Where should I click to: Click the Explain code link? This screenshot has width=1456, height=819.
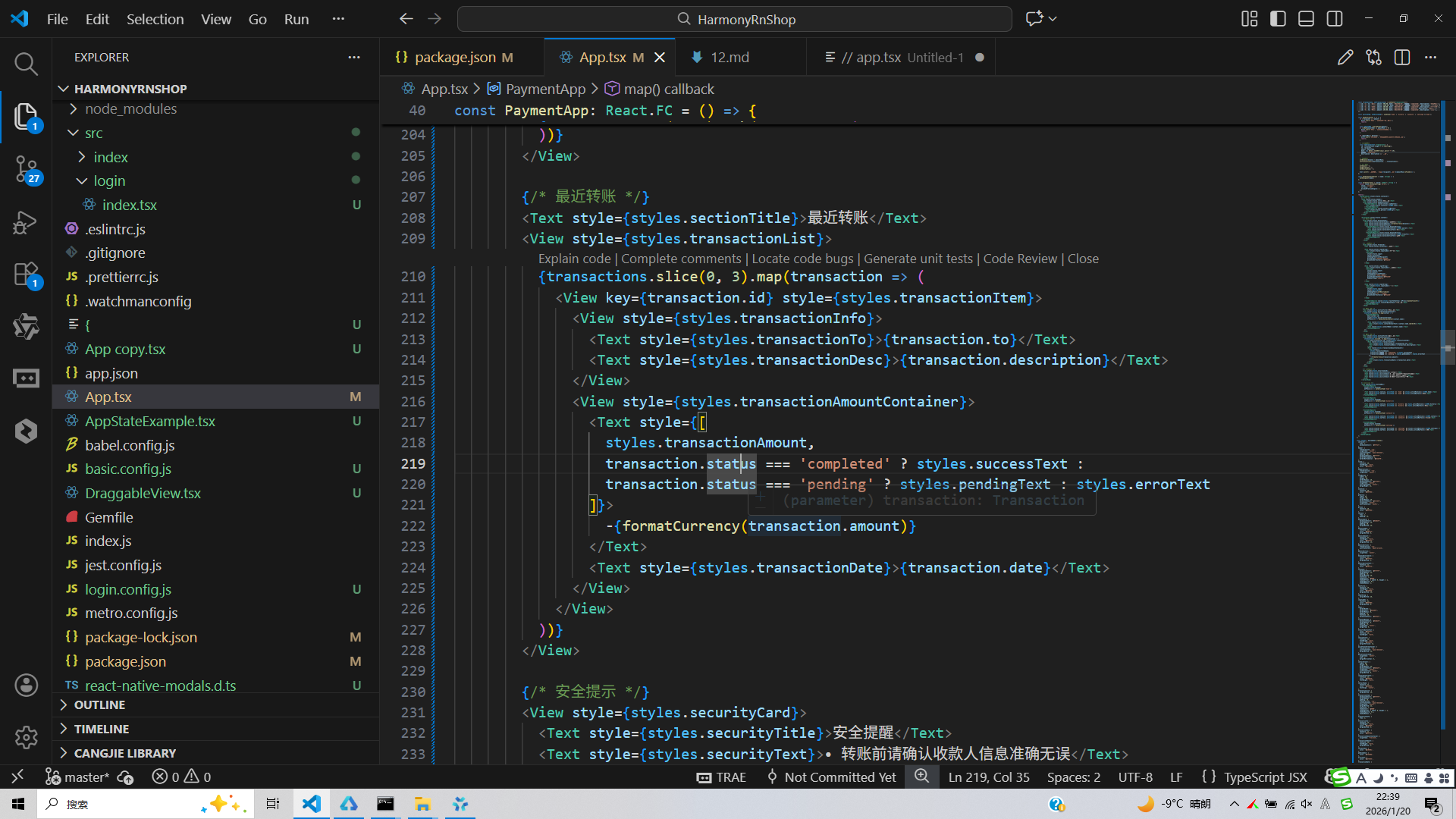(574, 259)
